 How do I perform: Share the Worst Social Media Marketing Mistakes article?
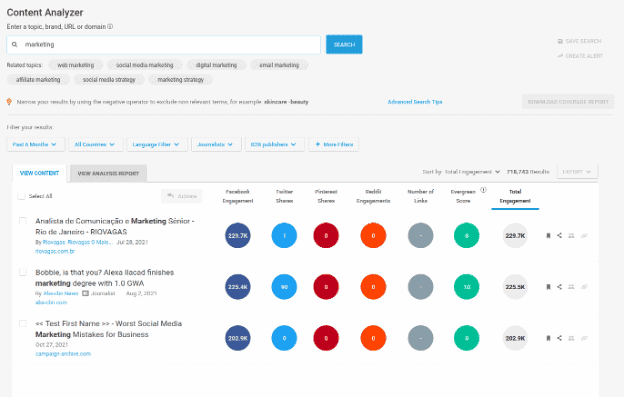click(x=559, y=338)
